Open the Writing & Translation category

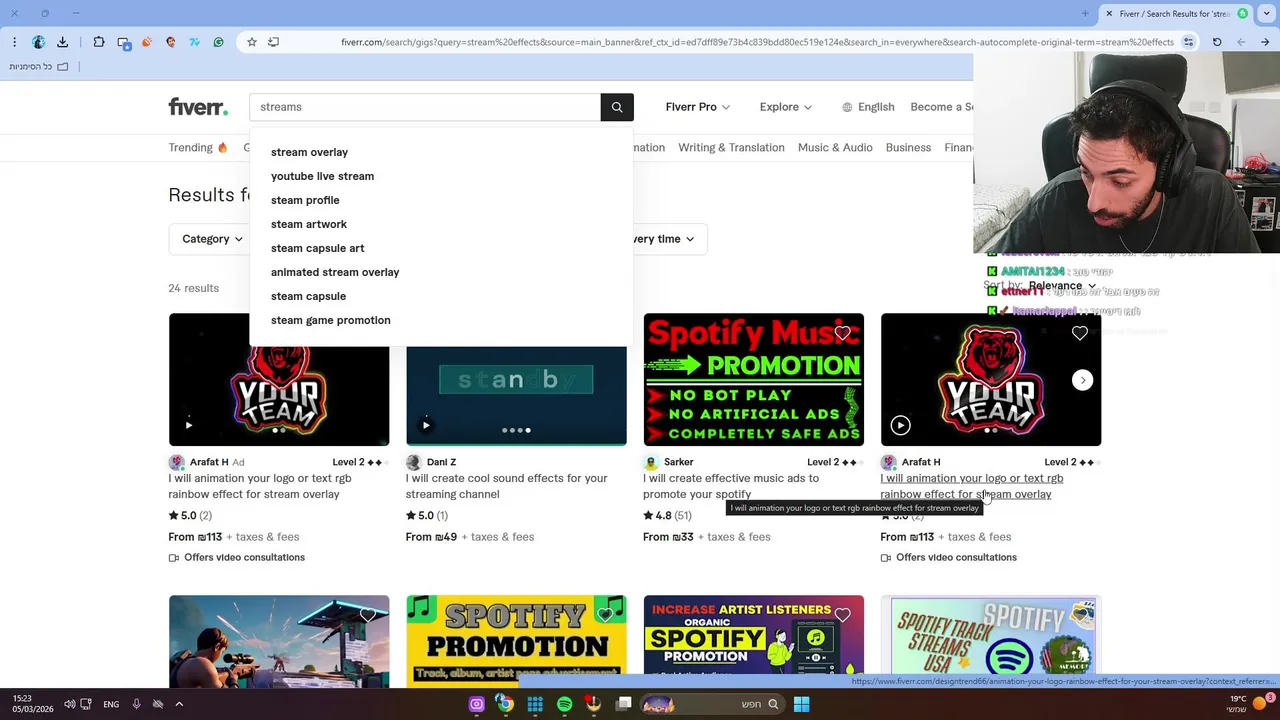(731, 147)
